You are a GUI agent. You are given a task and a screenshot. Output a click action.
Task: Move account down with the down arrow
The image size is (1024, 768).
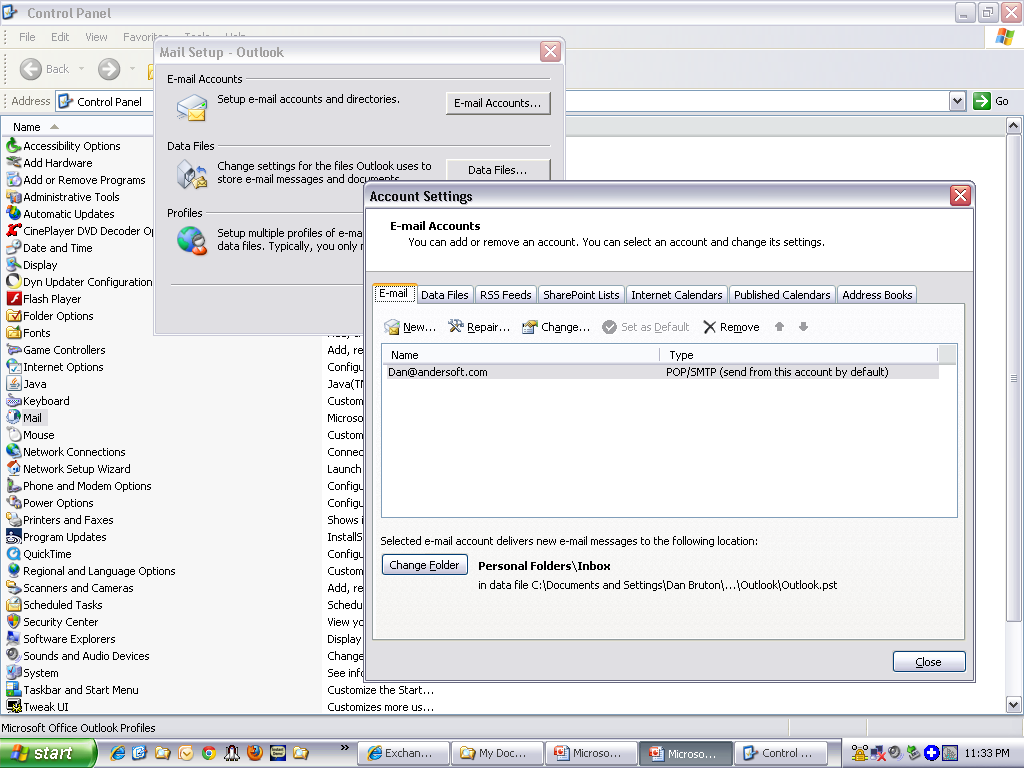click(803, 327)
